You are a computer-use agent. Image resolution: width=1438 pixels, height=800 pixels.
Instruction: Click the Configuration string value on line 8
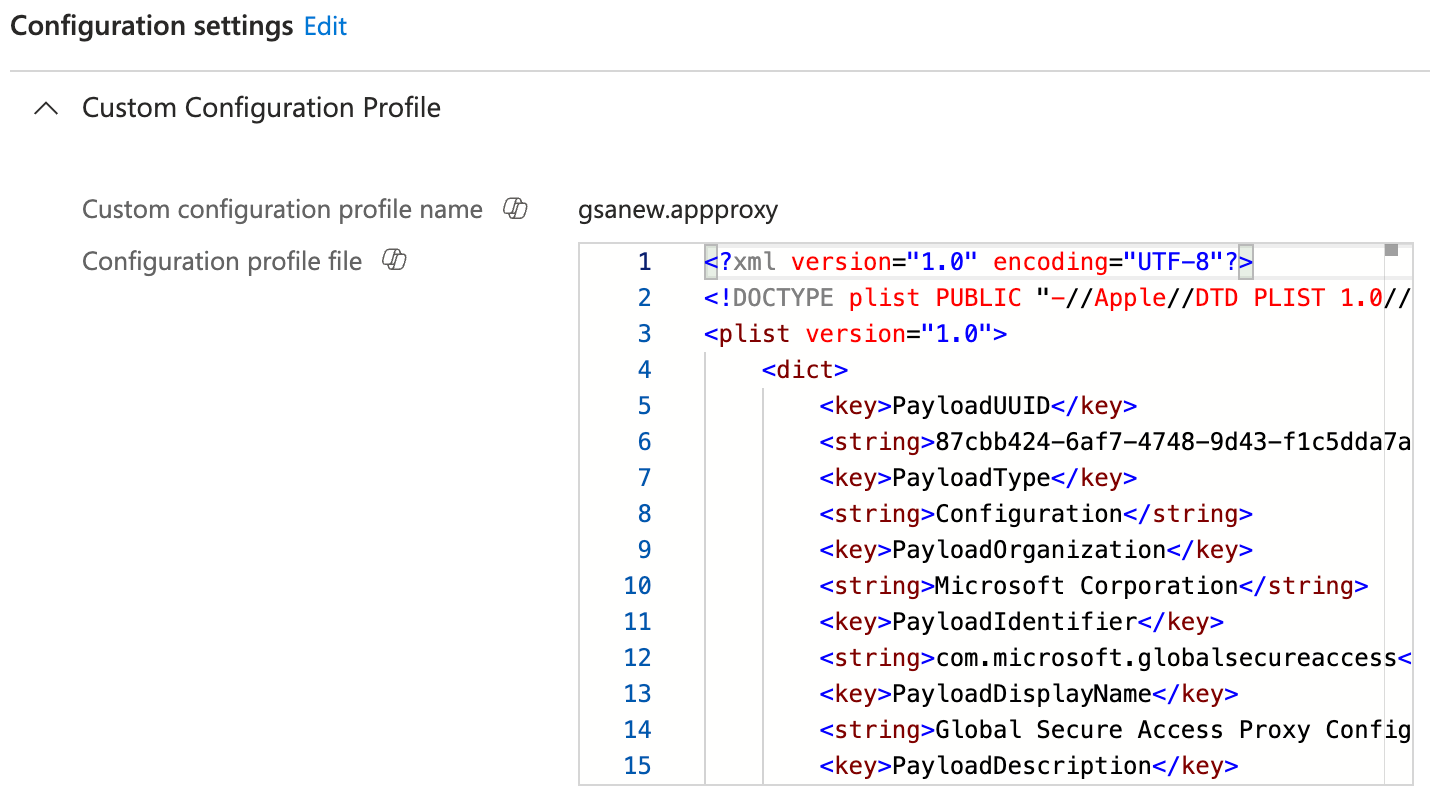(1028, 514)
